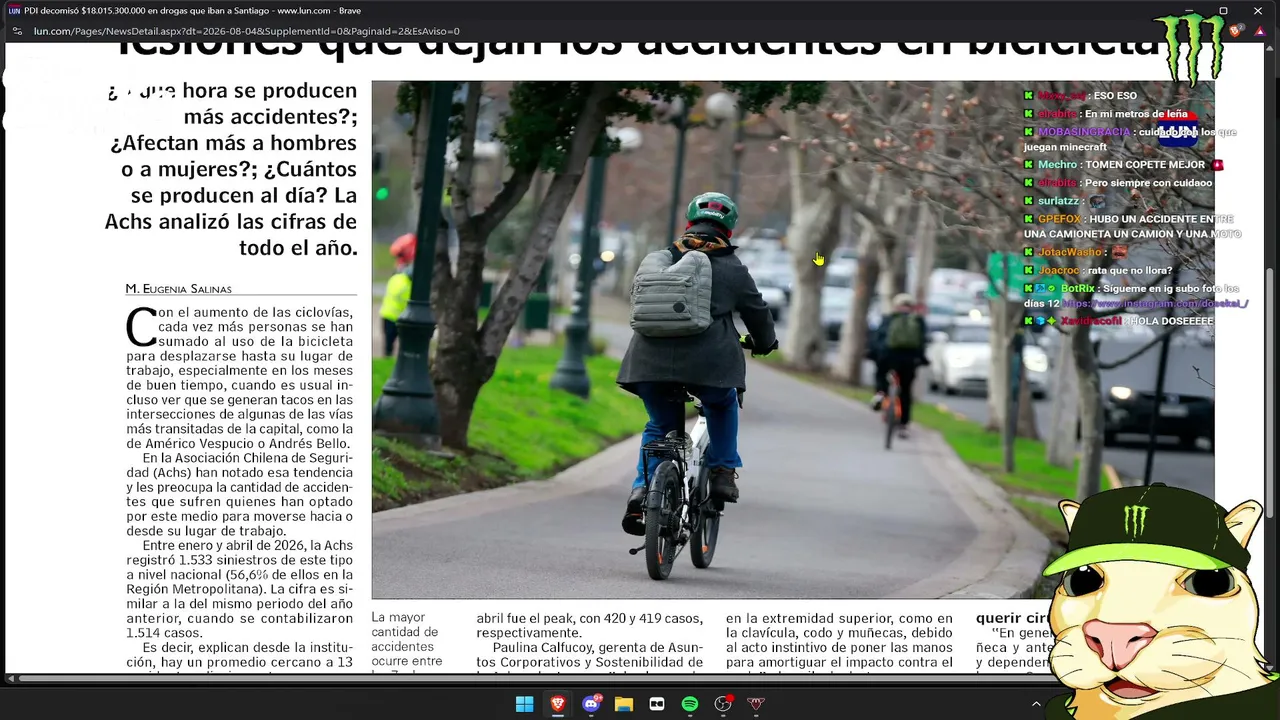Click the chat username 'JotacWasho'
The height and width of the screenshot is (720, 1280).
(x=1070, y=252)
